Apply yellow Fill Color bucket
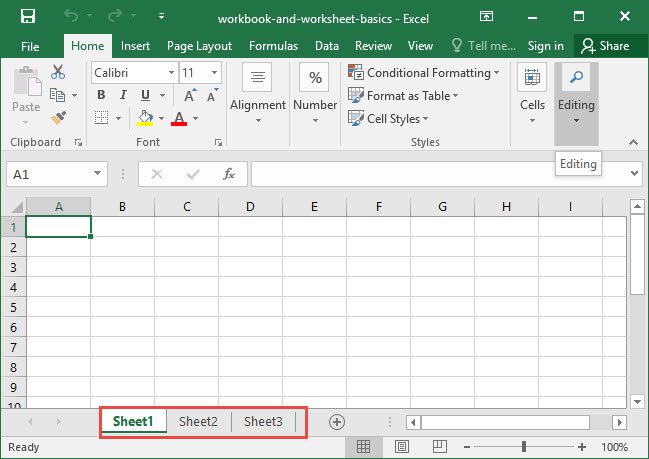Image resolution: width=649 pixels, height=459 pixels. tap(145, 118)
